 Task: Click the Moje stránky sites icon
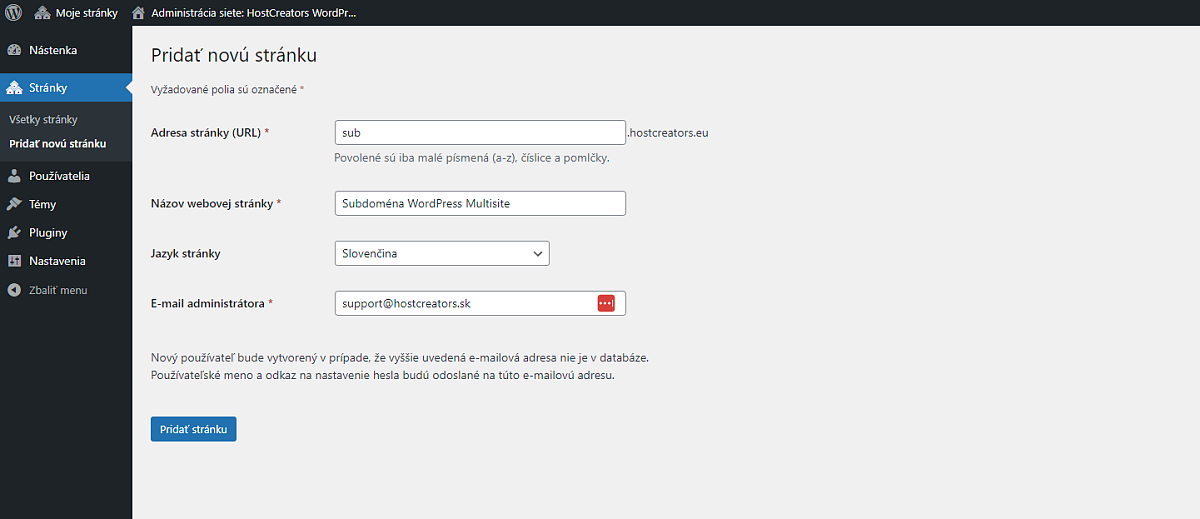(x=42, y=13)
